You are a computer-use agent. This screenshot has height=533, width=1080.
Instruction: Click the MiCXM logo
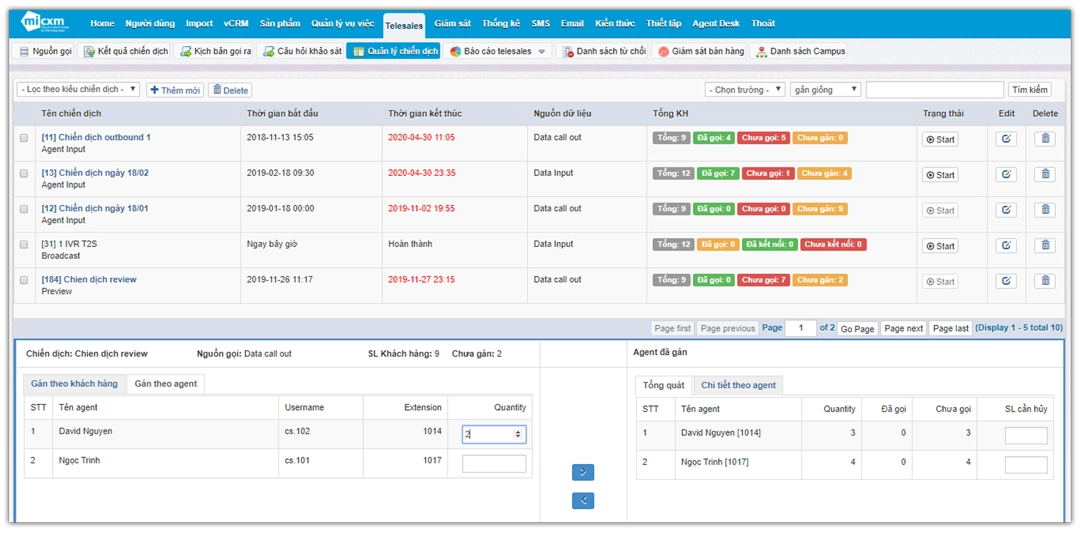tap(44, 22)
